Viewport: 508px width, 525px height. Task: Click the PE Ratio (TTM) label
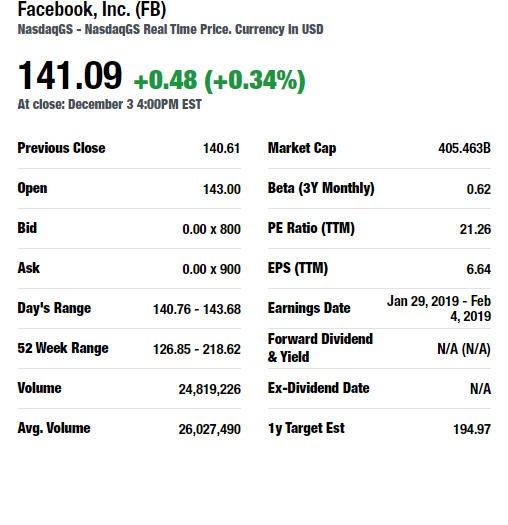coord(311,228)
